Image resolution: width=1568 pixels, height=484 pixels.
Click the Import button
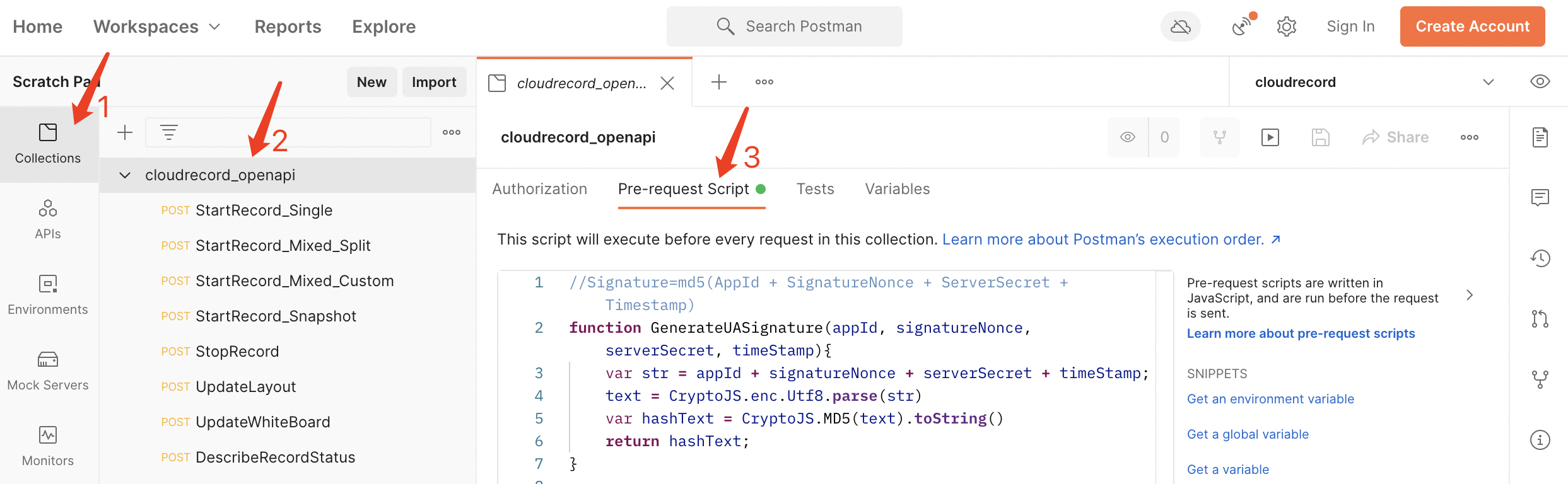tap(434, 82)
